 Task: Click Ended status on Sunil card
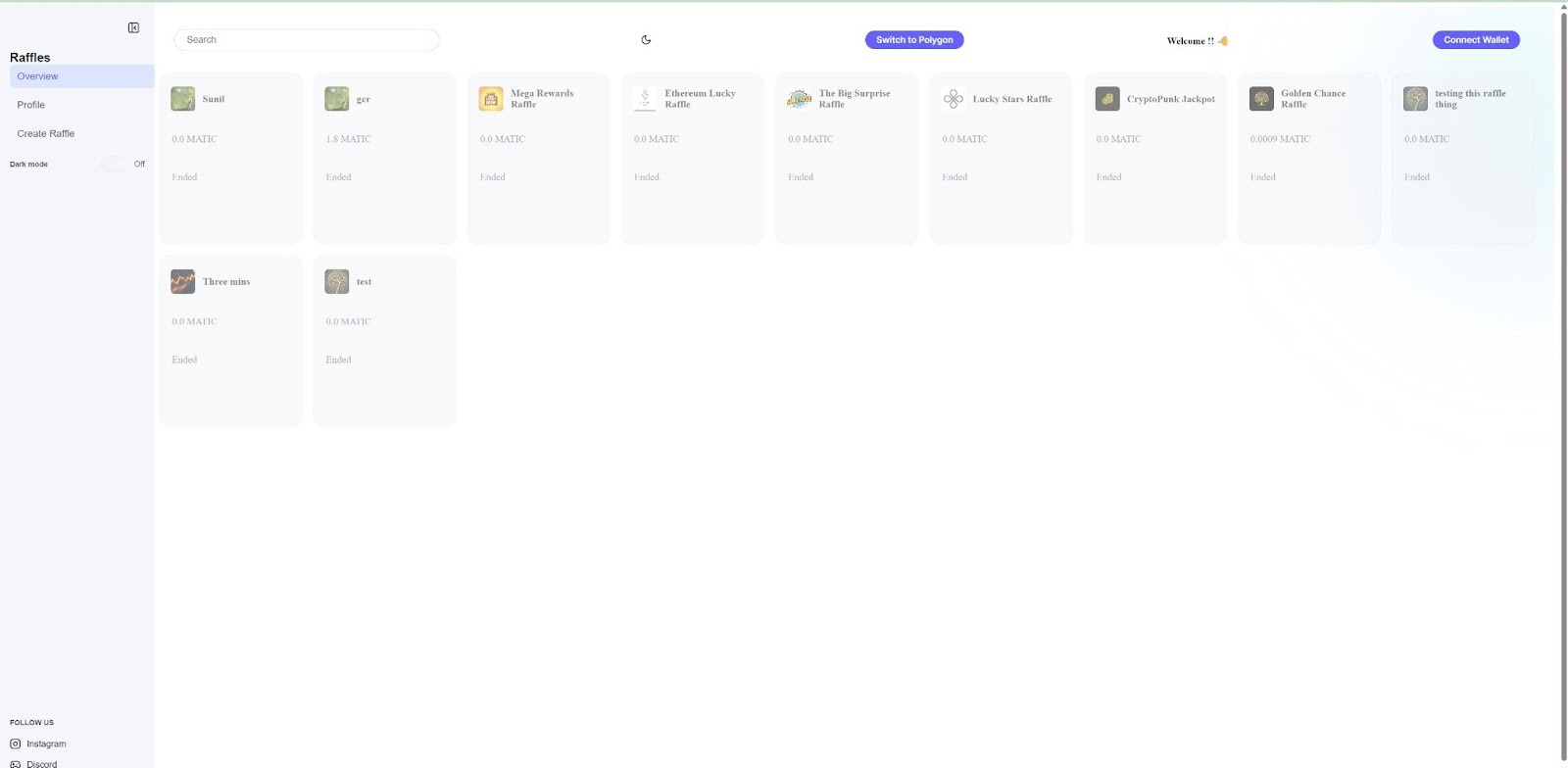pos(184,177)
